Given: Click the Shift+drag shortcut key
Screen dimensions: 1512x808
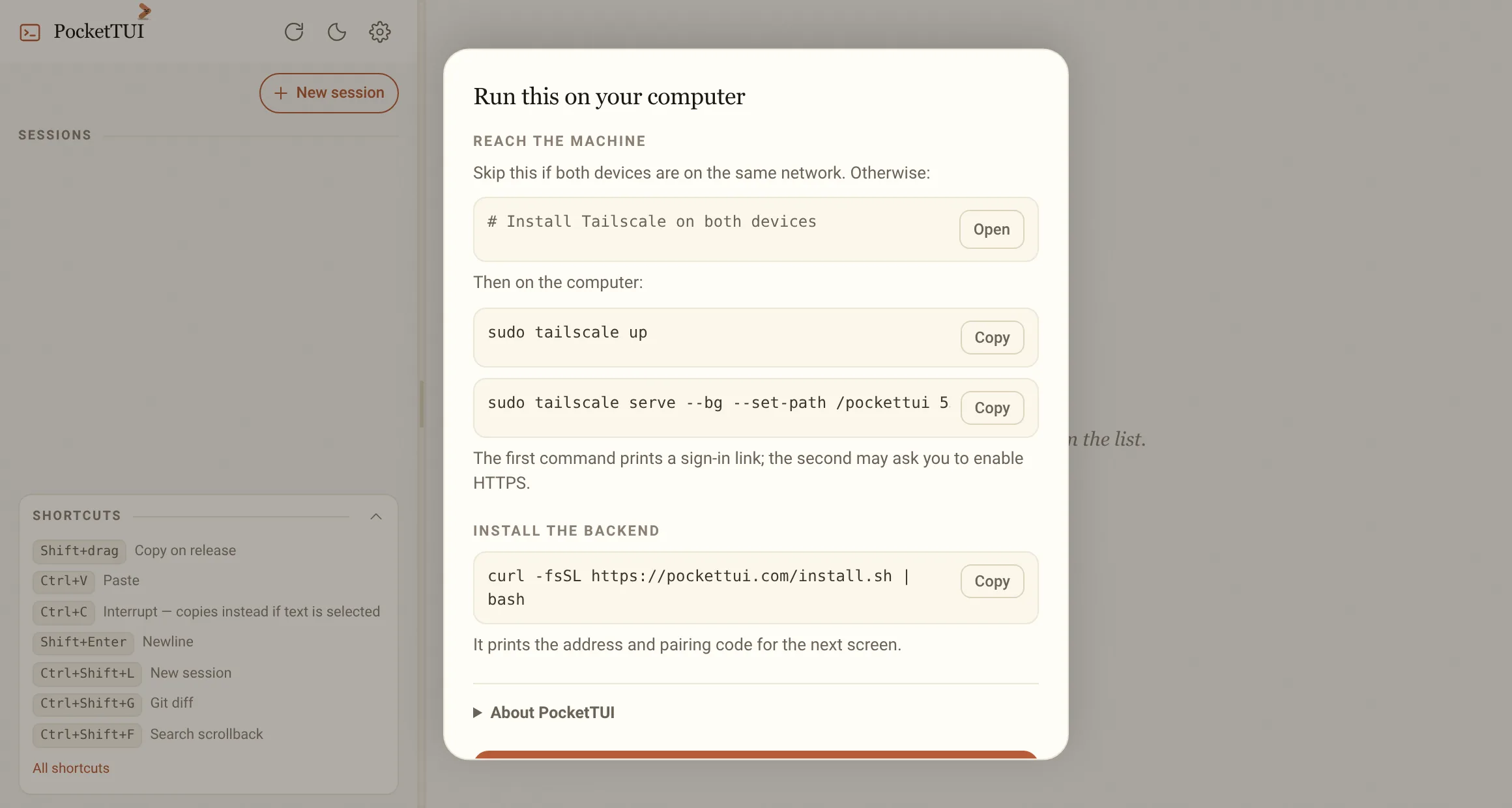Looking at the screenshot, I should pos(80,551).
